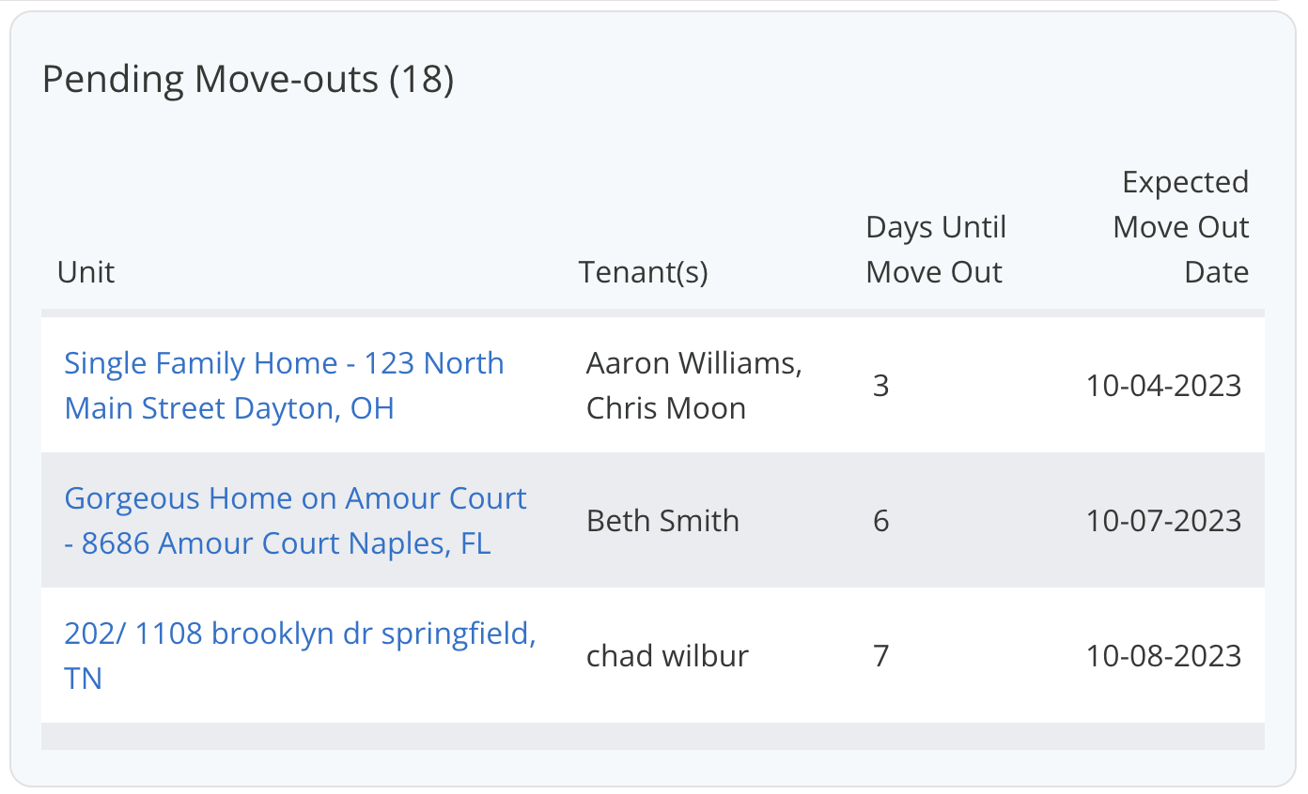Select the days value 6 for Naples home
The height and width of the screenshot is (794, 1308).
(x=880, y=520)
